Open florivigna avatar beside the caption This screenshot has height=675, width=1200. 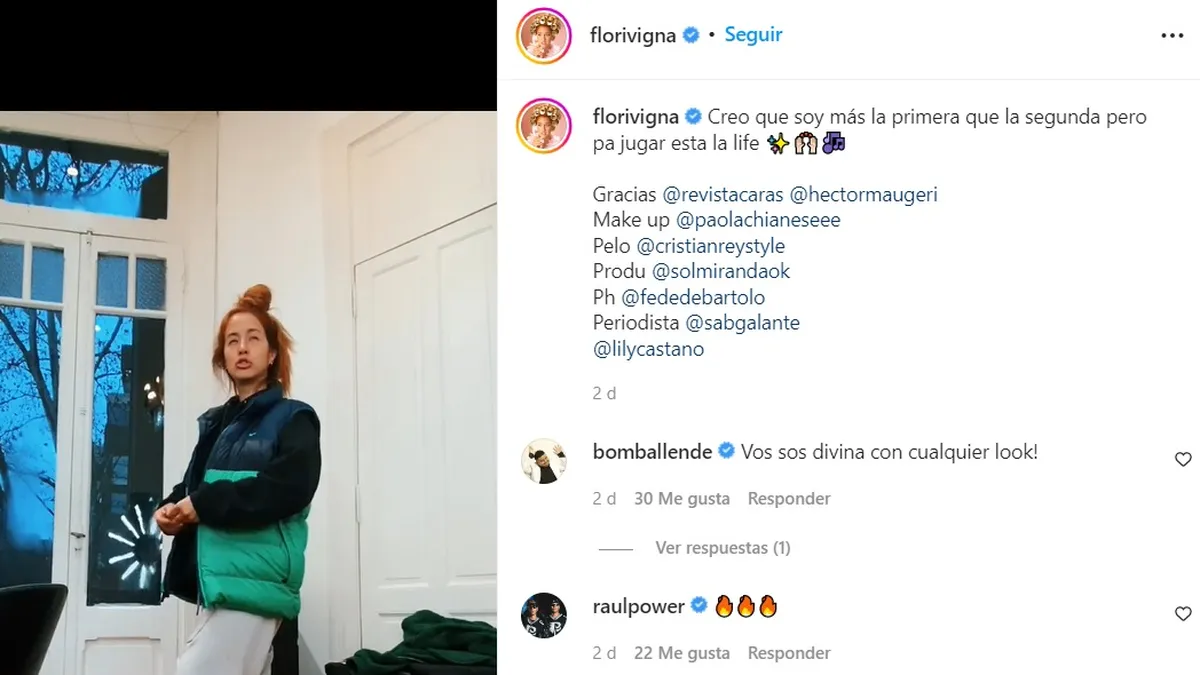[x=544, y=126]
